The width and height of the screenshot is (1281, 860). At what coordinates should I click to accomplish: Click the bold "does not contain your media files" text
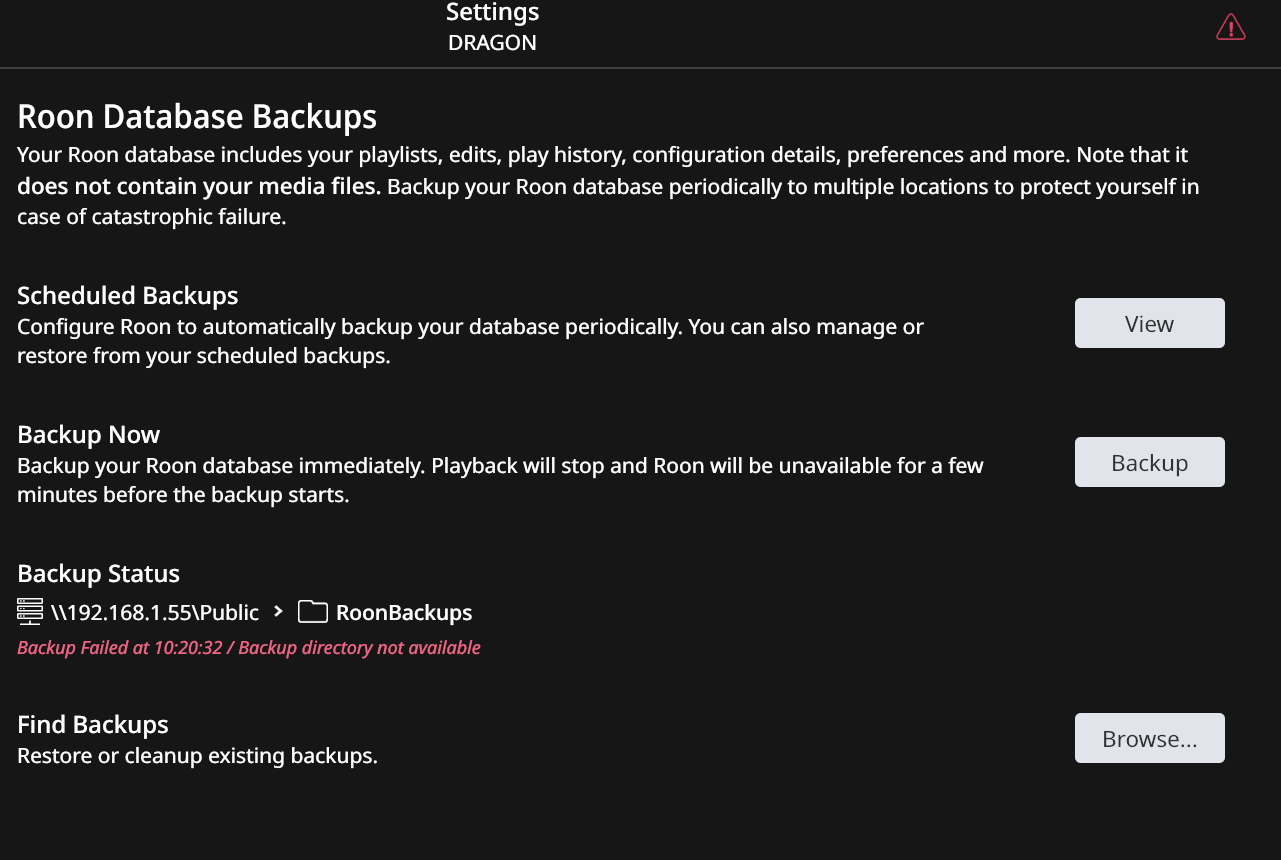(x=199, y=186)
